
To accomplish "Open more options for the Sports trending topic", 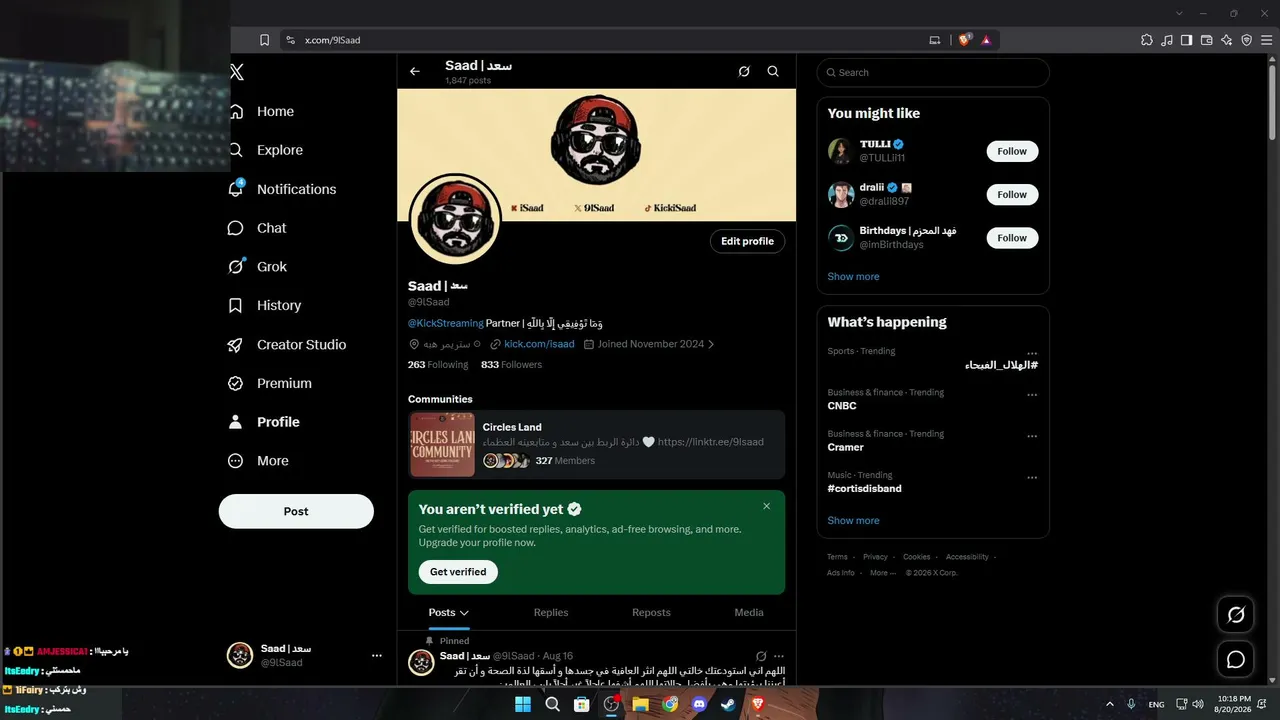I will (x=1032, y=353).
